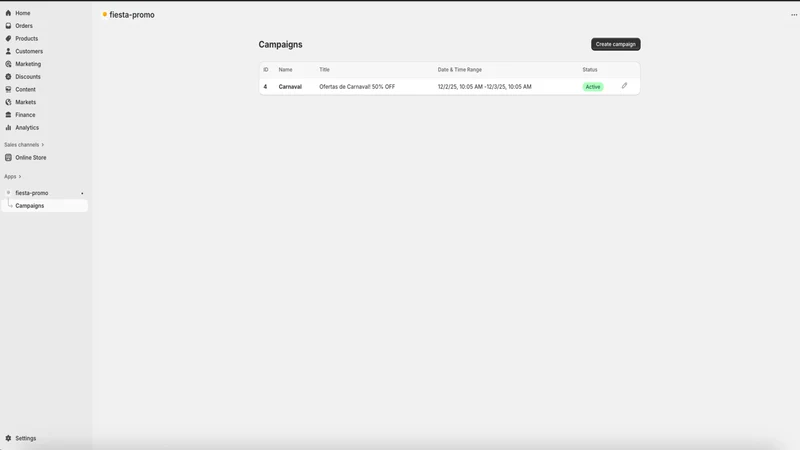
Task: Click the Name column header
Action: coord(285,70)
